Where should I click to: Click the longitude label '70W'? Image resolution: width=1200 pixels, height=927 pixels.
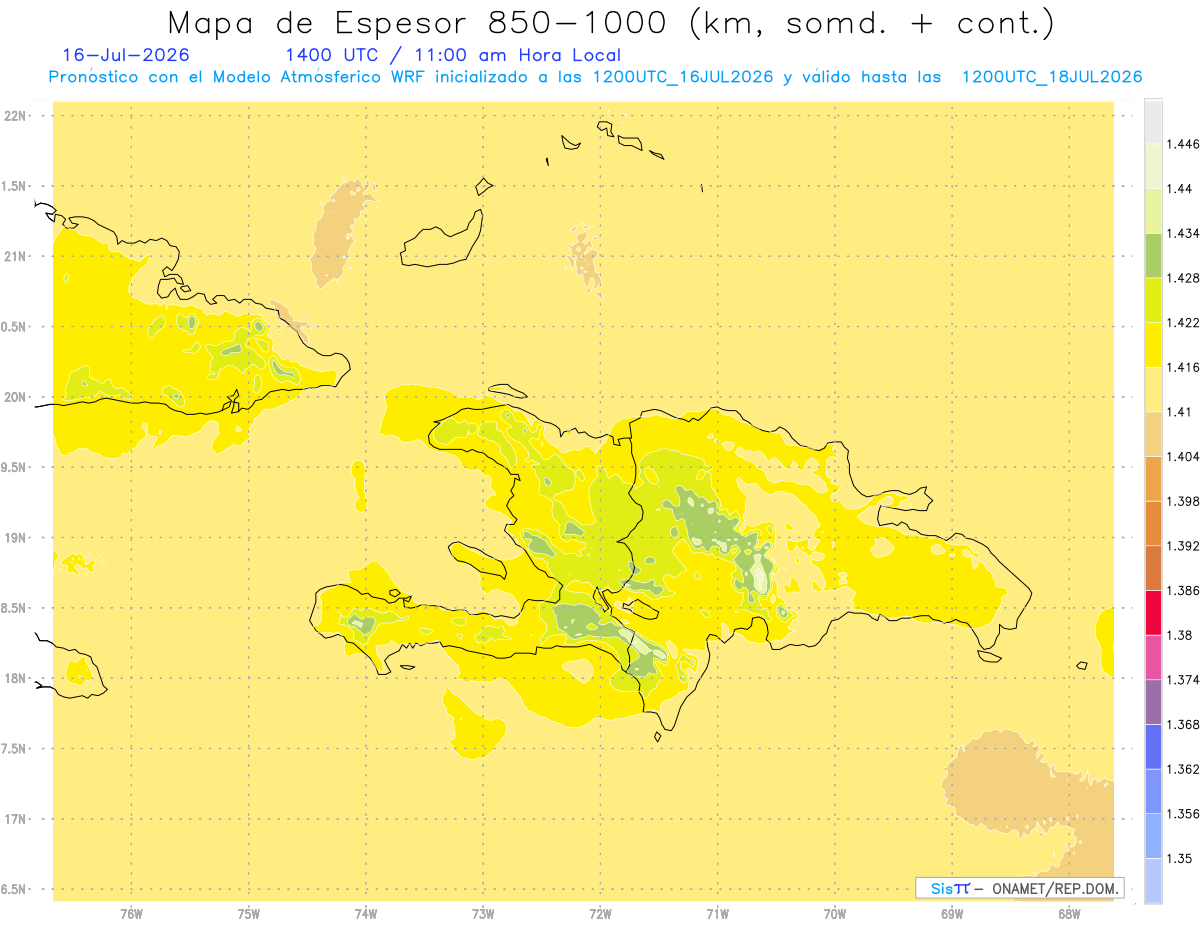click(834, 914)
